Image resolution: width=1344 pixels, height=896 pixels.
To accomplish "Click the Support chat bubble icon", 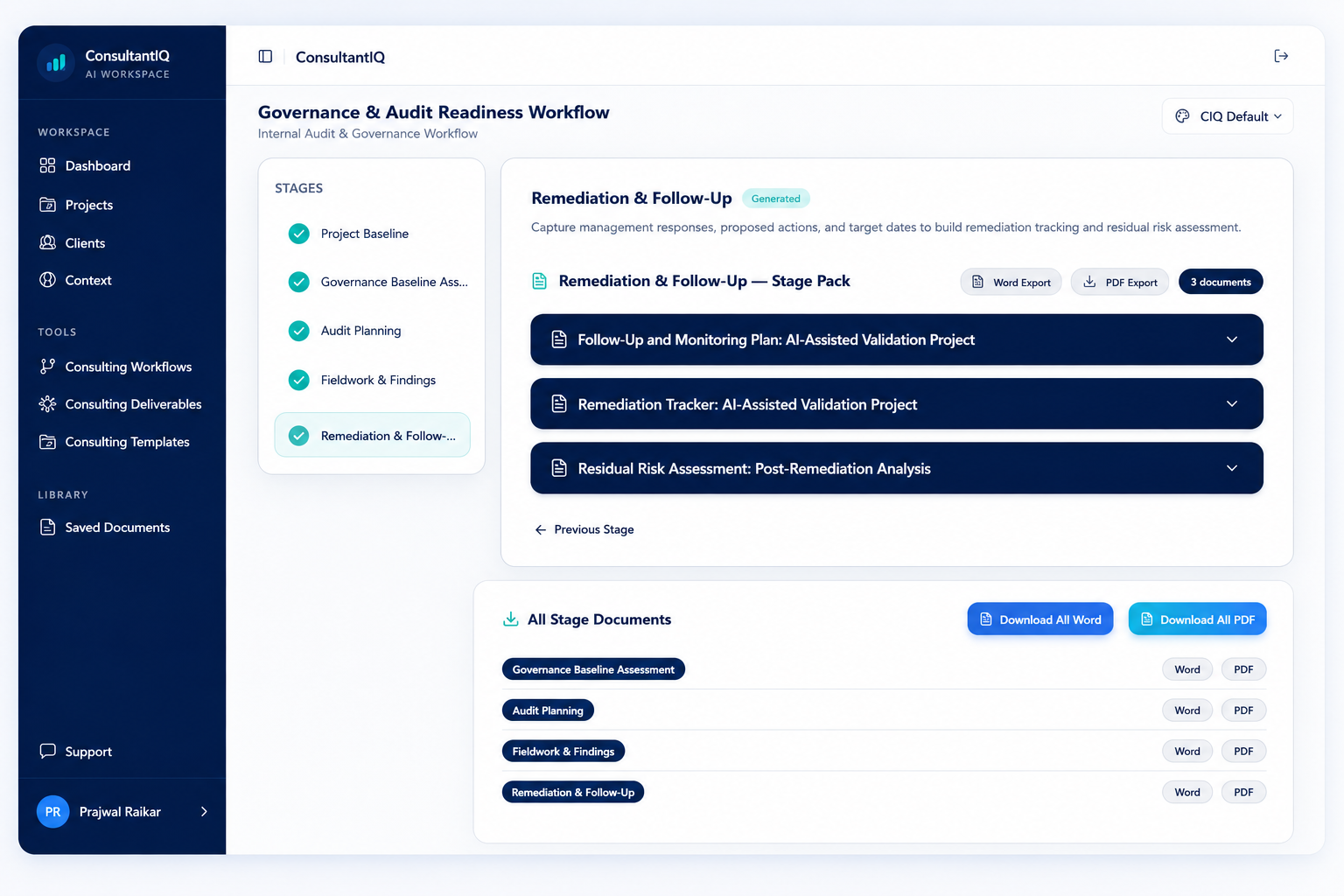I will click(47, 751).
